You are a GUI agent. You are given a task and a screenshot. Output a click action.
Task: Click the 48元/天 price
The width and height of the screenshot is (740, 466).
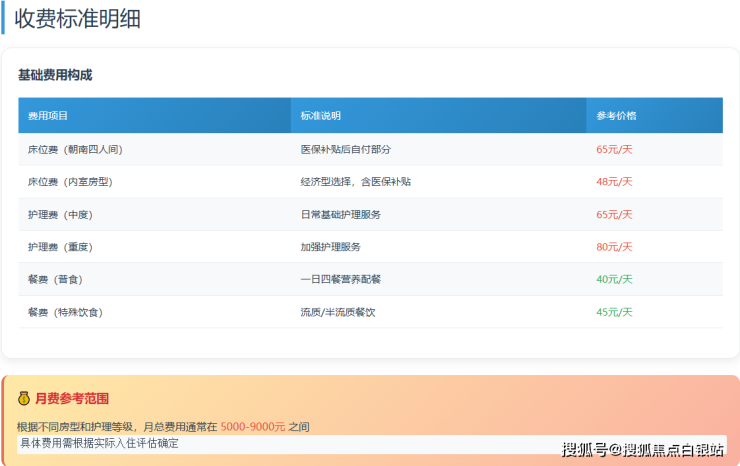[x=614, y=182]
